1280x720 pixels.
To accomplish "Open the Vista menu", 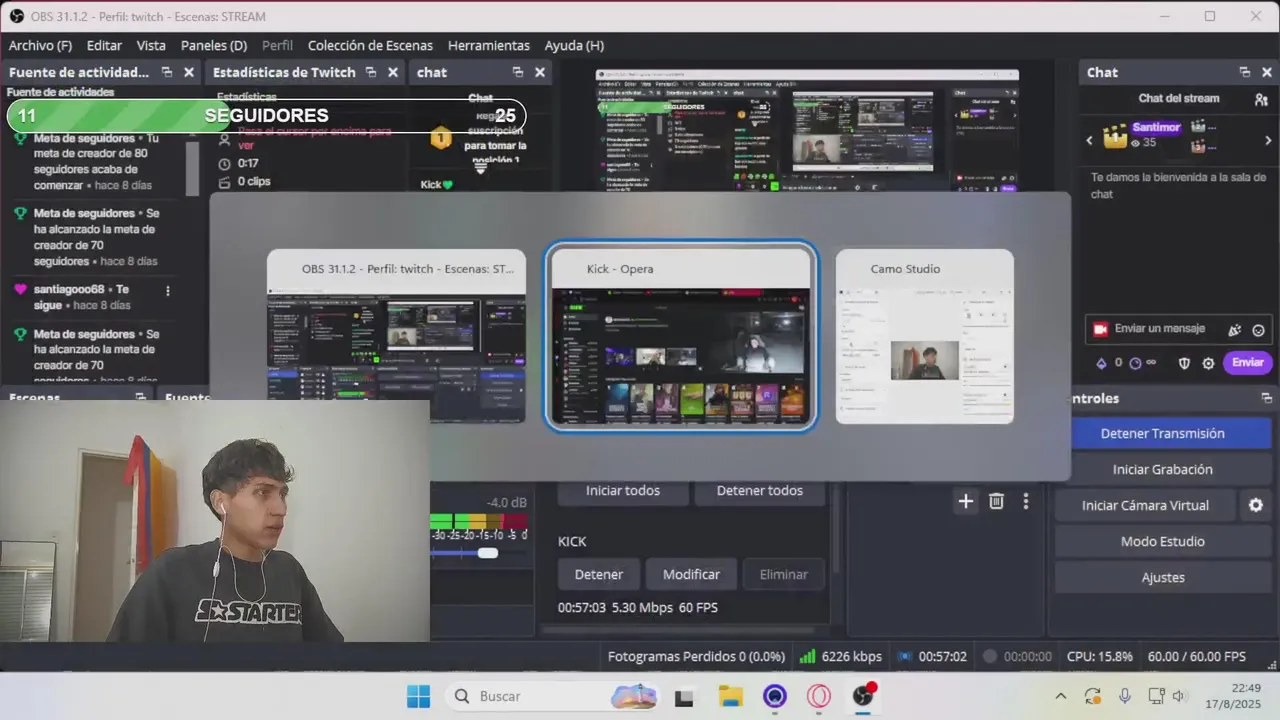I will coord(151,45).
